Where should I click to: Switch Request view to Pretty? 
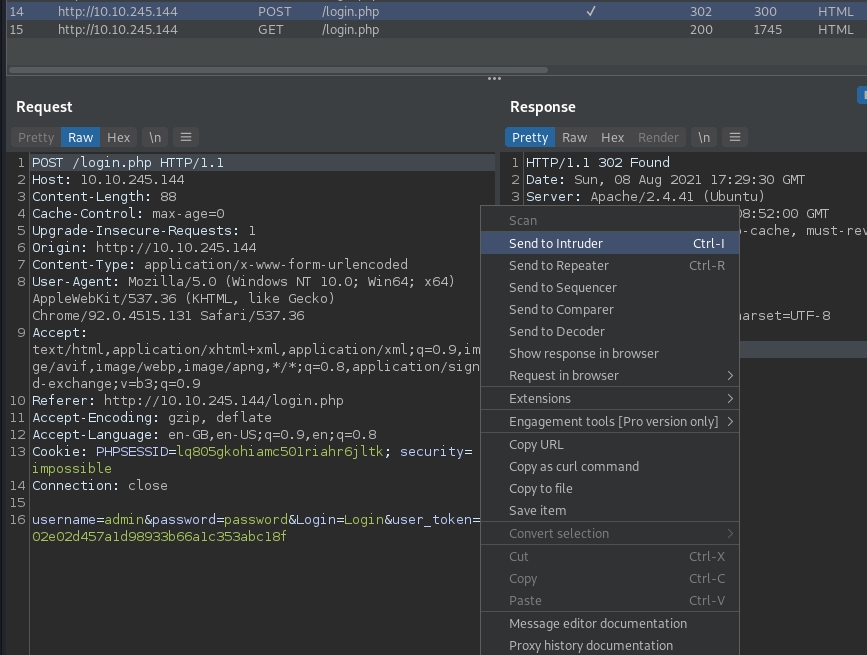point(36,137)
